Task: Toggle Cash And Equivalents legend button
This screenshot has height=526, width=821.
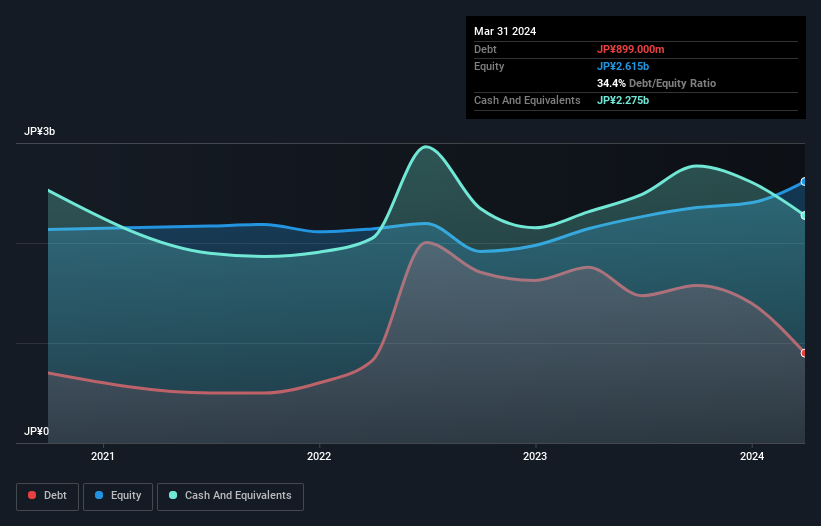Action: point(230,496)
